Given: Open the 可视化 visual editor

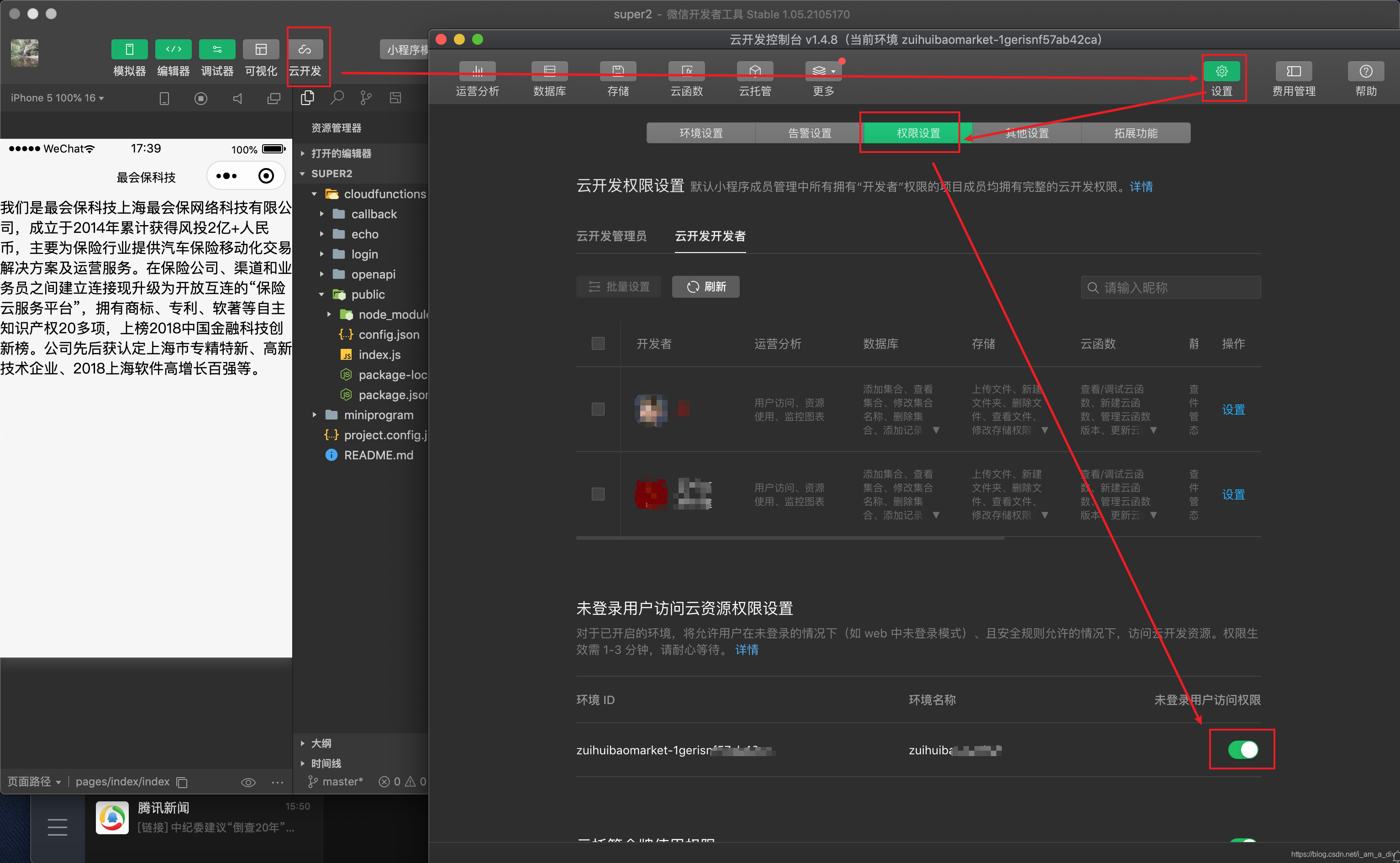Looking at the screenshot, I should [261, 50].
